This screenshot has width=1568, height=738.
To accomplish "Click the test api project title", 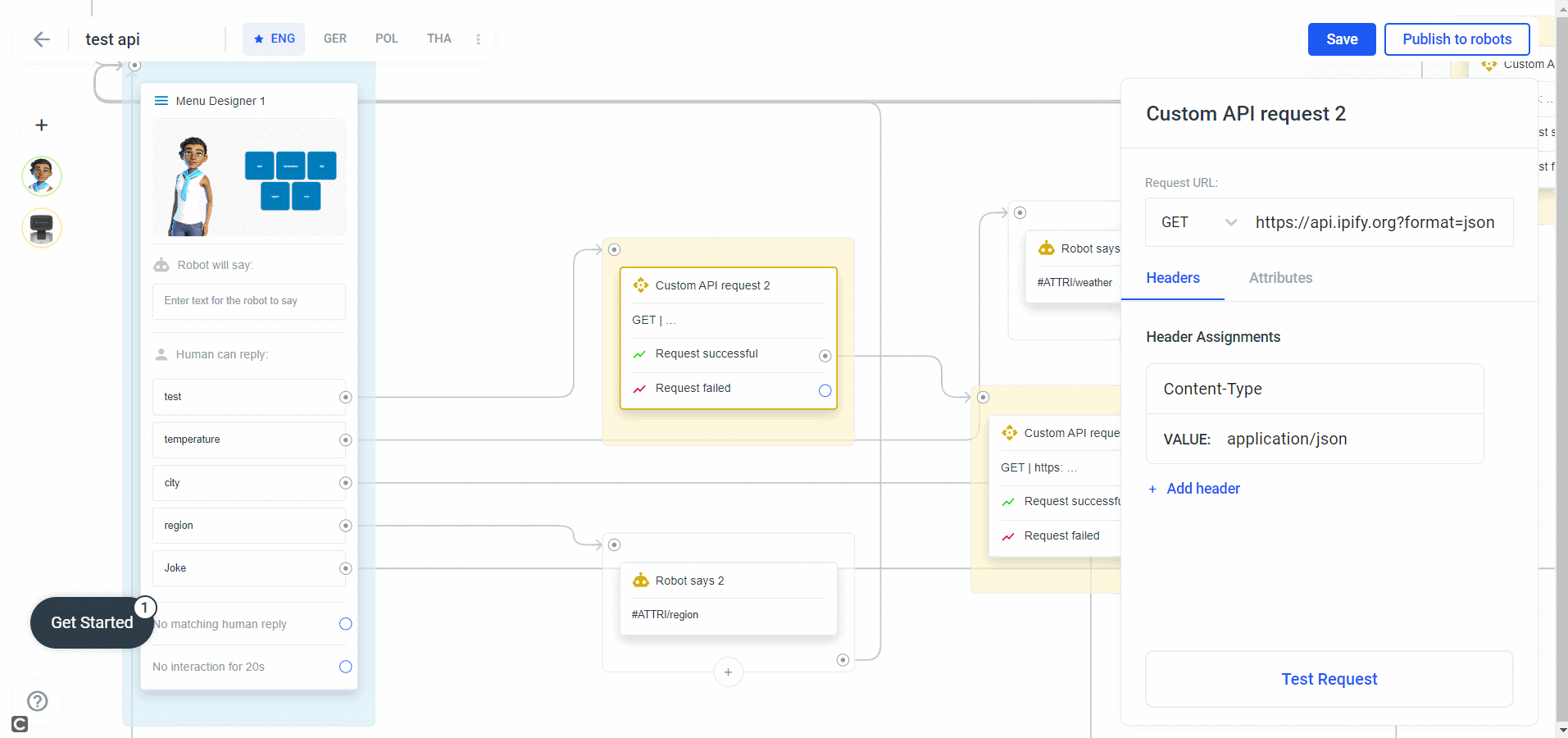I will click(113, 39).
